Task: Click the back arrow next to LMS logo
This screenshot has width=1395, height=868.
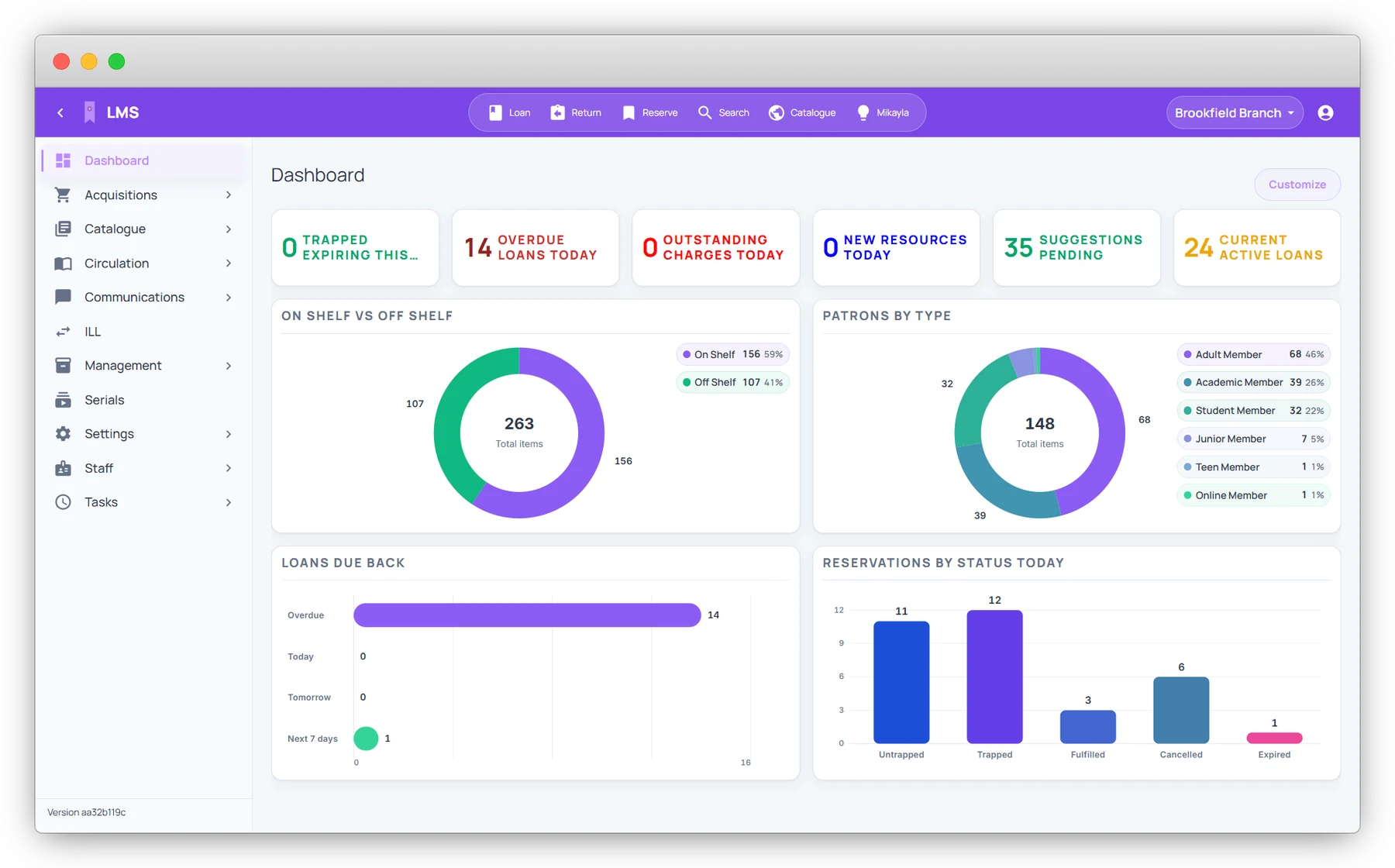Action: (60, 112)
